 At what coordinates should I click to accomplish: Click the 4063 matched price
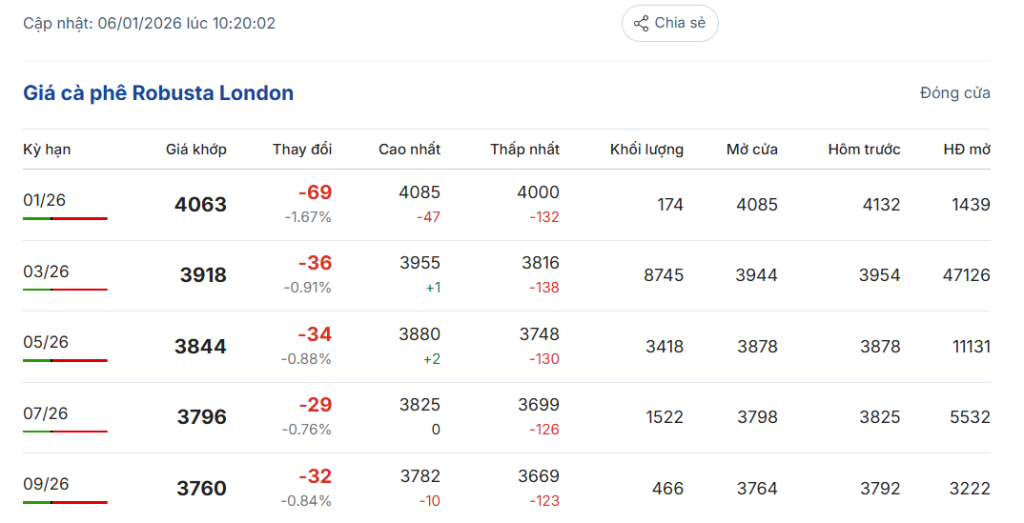pyautogui.click(x=200, y=204)
